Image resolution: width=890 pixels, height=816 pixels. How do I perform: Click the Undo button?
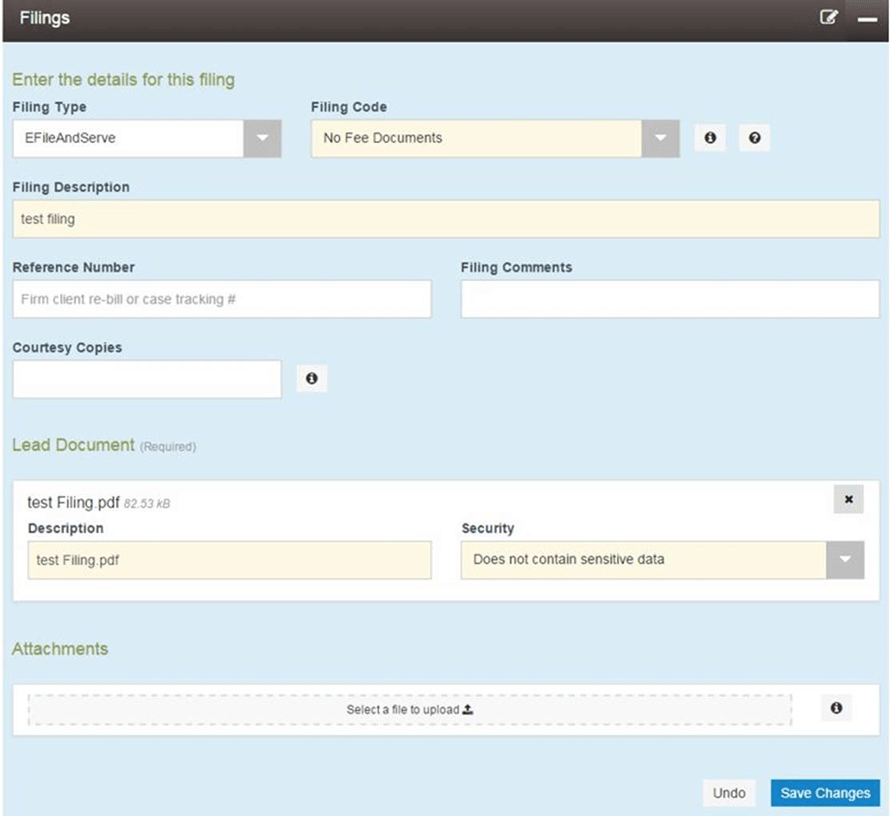tap(729, 792)
